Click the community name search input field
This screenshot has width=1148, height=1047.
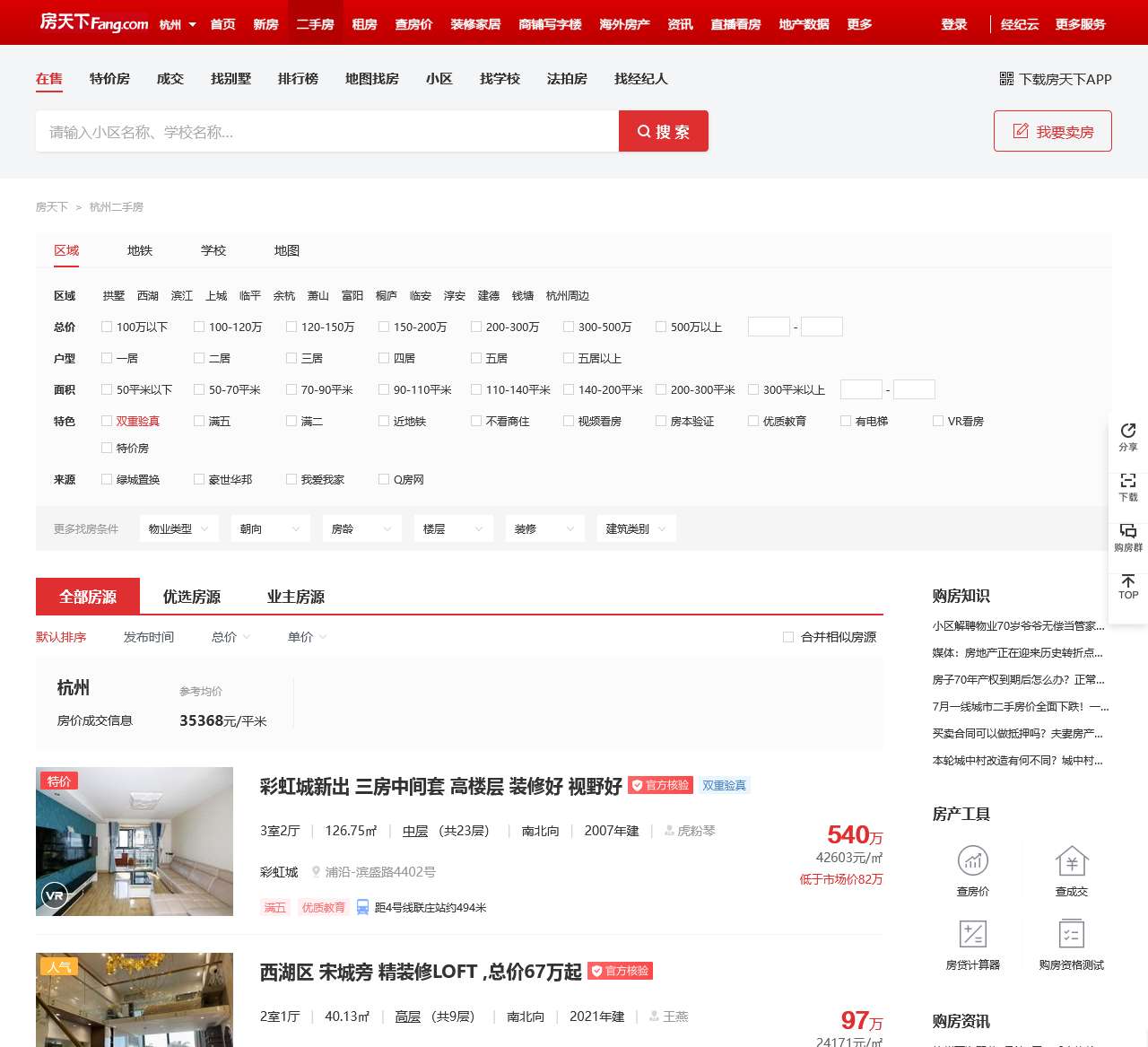pyautogui.click(x=326, y=132)
